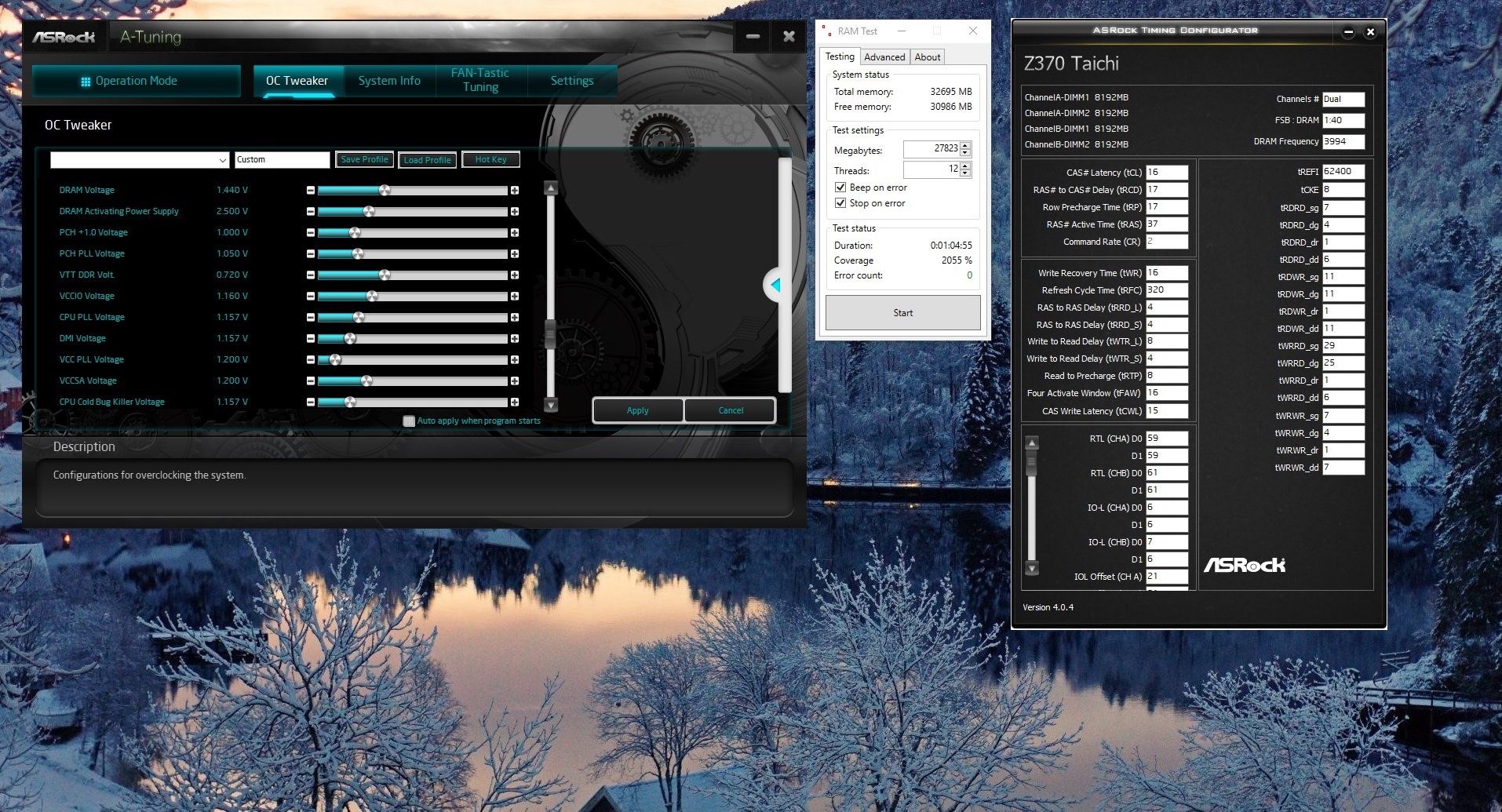Open the OC Tweaker profile dropdown
Image resolution: width=1502 pixels, height=812 pixels.
[x=223, y=160]
